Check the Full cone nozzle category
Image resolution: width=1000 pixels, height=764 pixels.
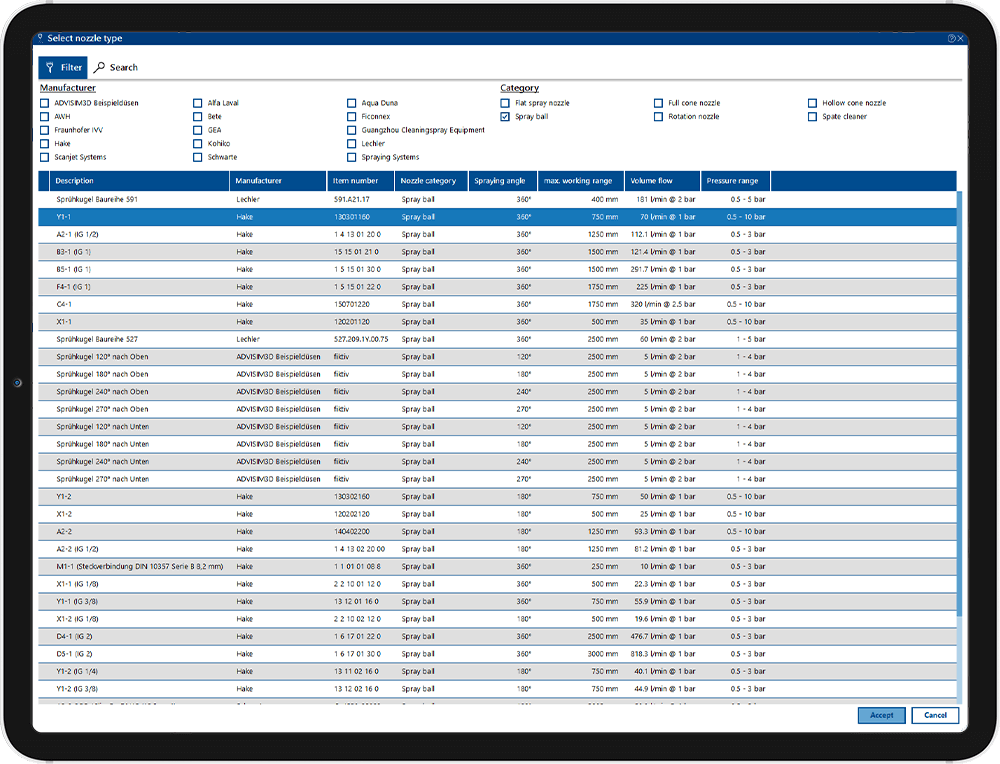coord(658,103)
